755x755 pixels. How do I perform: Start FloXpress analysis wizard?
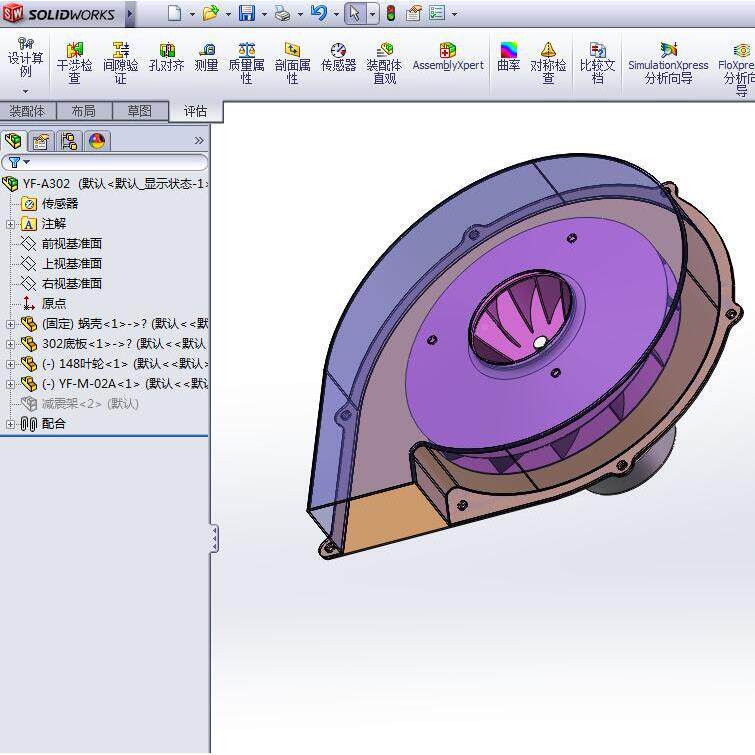(737, 70)
